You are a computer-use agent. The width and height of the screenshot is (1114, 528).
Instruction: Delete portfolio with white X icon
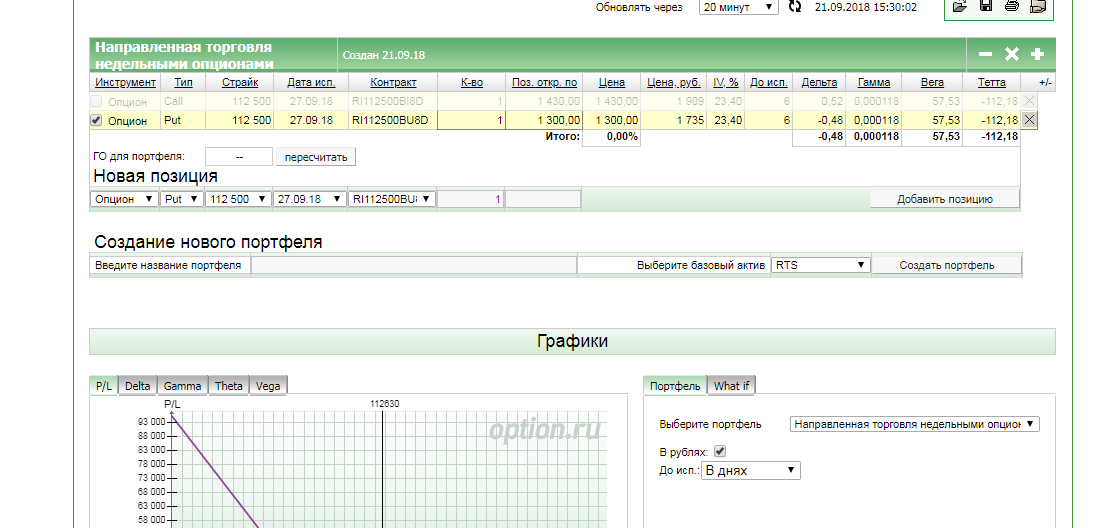click(x=1012, y=54)
